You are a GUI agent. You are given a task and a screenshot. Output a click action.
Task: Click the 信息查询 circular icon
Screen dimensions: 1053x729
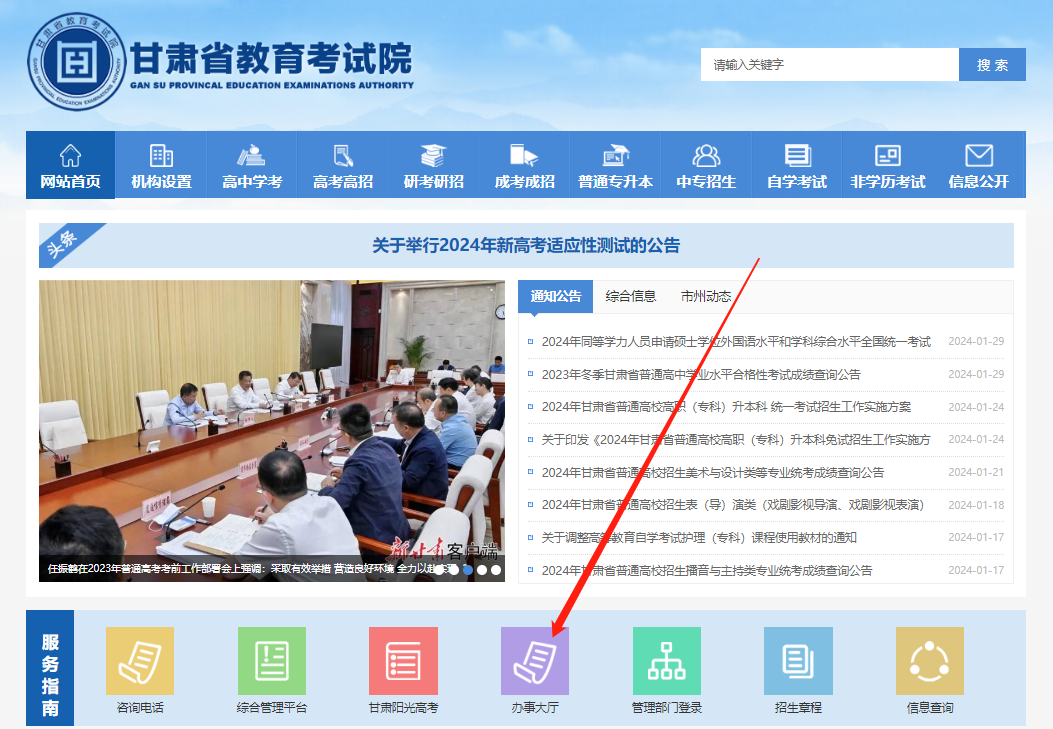(x=929, y=661)
